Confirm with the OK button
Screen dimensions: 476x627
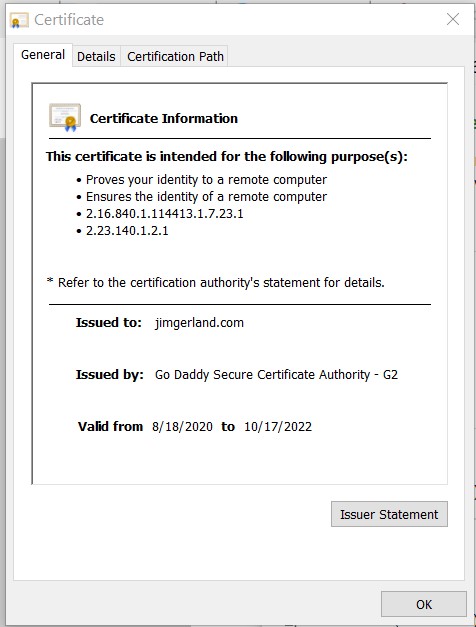coord(424,604)
